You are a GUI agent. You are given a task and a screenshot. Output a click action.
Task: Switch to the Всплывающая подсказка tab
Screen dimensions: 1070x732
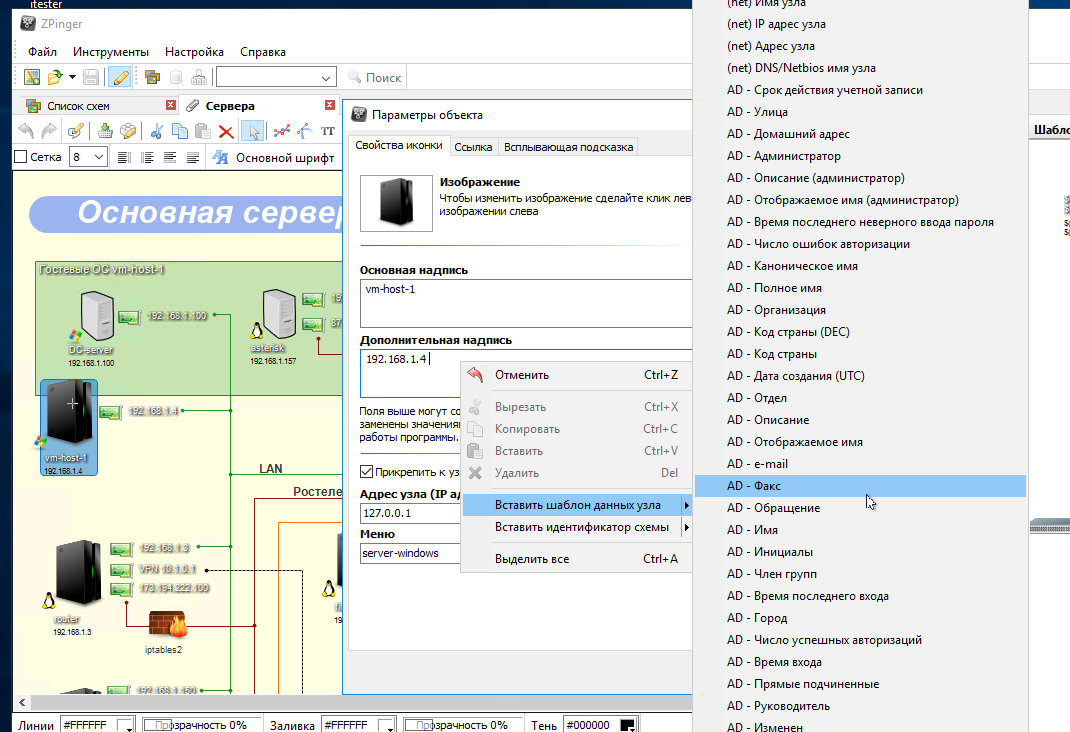[x=568, y=147]
